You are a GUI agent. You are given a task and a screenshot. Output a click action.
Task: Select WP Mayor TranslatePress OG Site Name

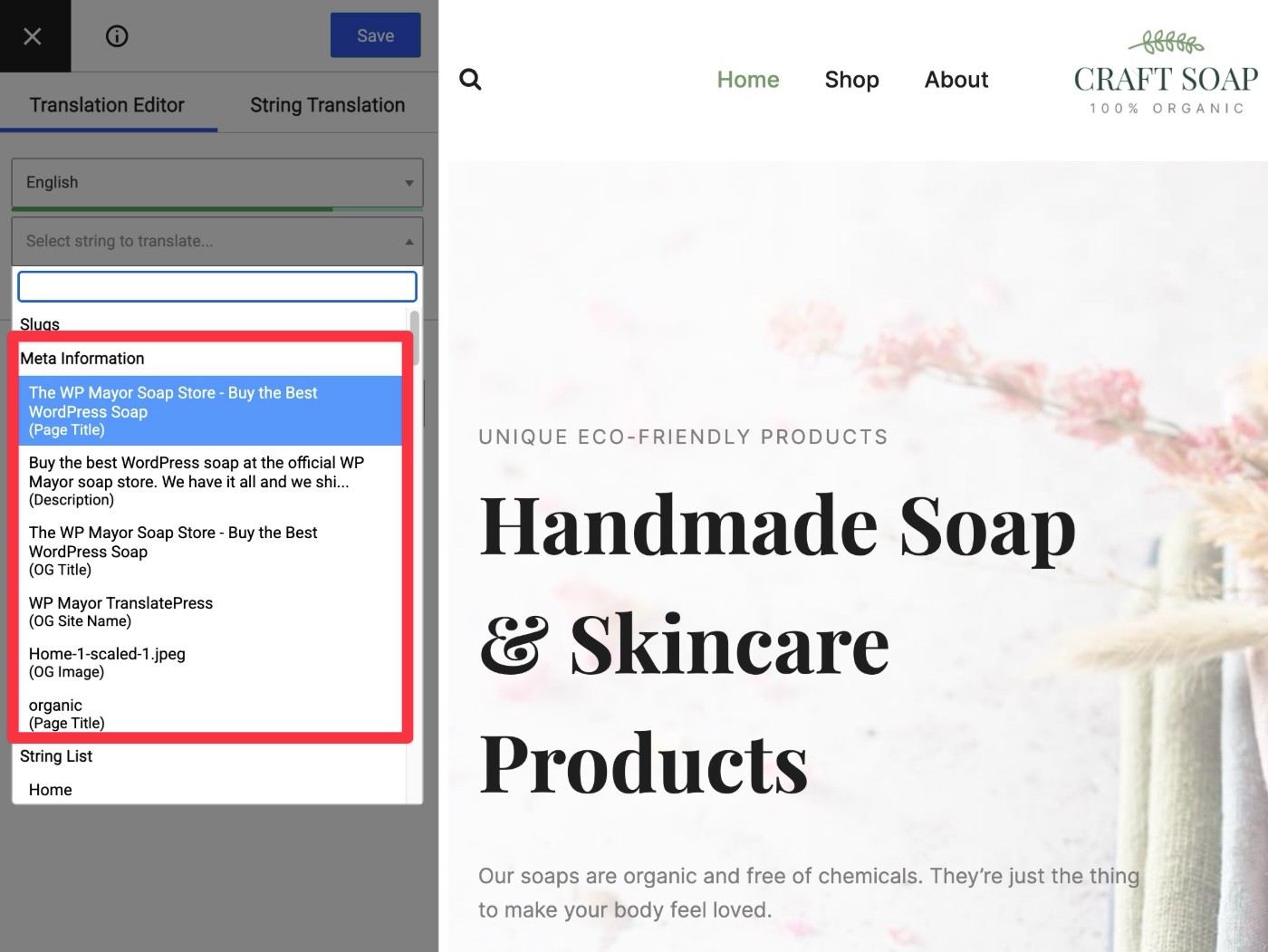pyautogui.click(x=210, y=611)
